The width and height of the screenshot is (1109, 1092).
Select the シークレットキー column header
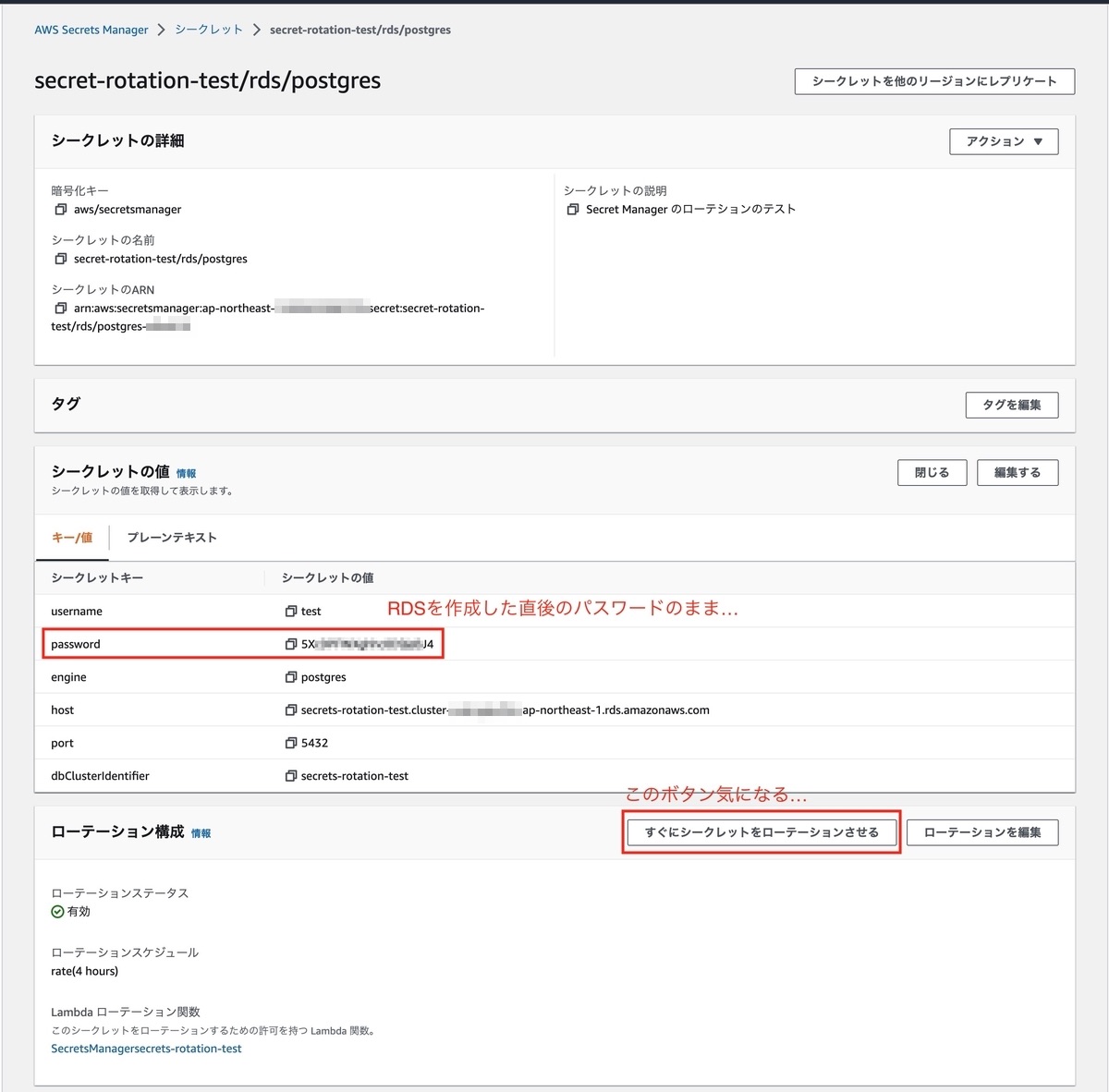point(97,577)
